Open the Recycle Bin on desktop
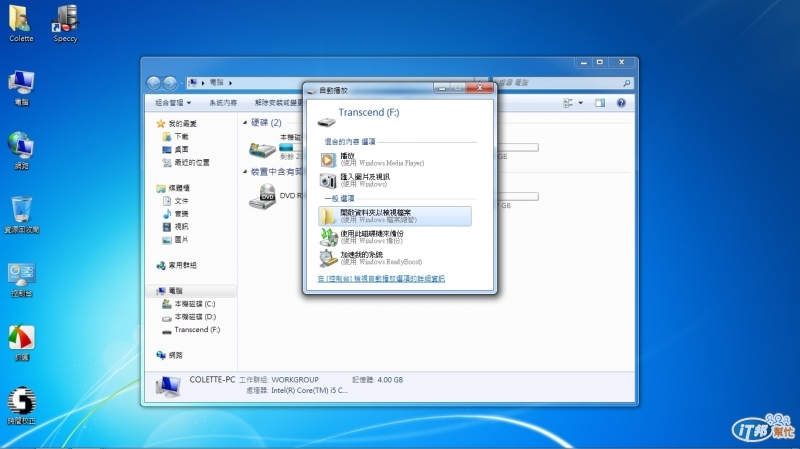Screen dimensions: 800x449 pos(21,215)
